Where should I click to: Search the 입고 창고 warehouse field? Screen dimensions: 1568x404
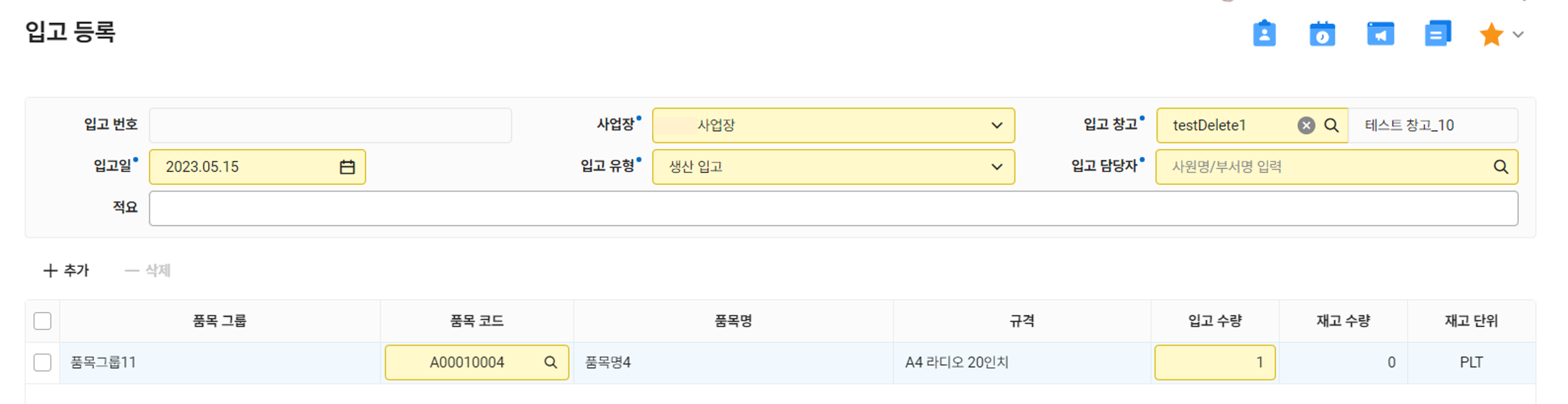(x=1331, y=125)
